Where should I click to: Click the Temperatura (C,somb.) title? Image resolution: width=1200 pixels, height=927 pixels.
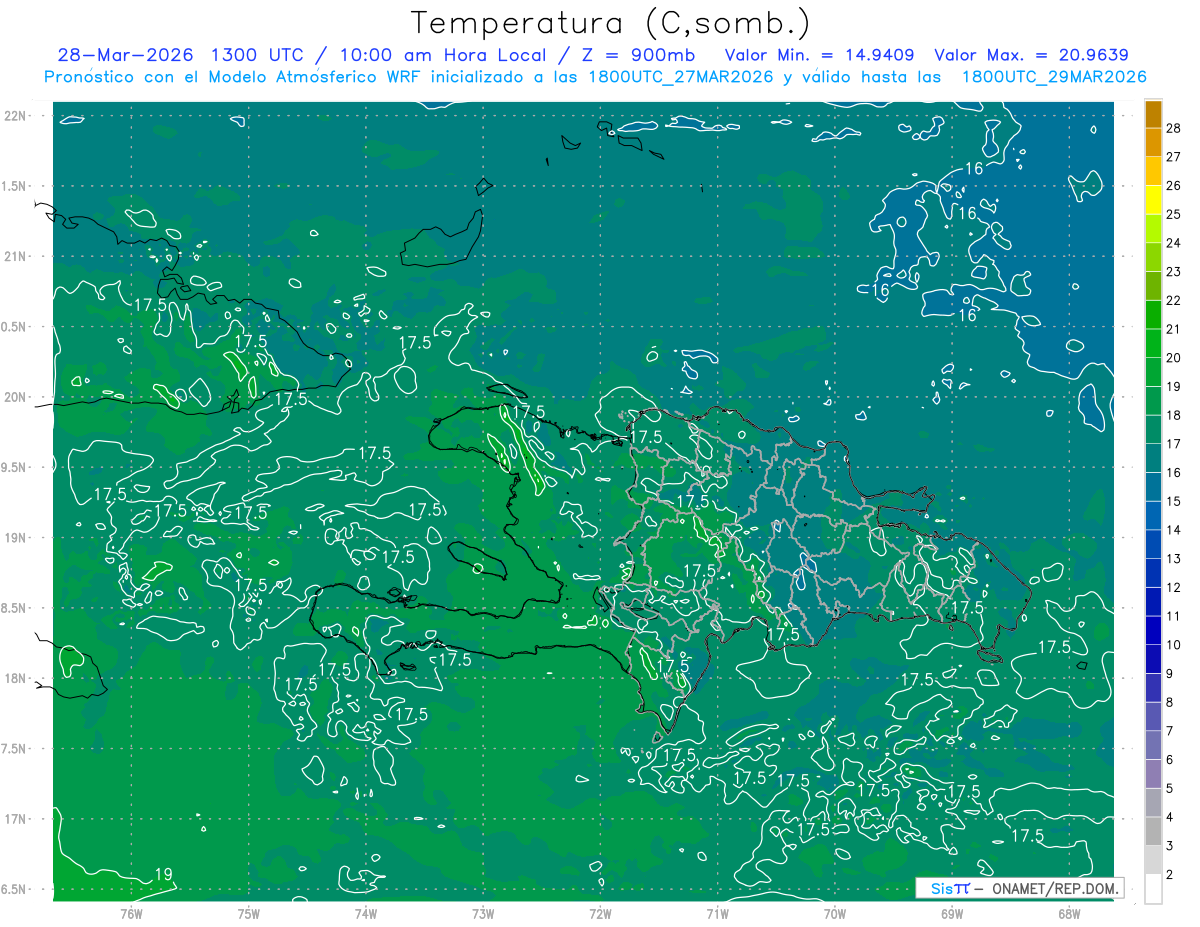pos(611,22)
